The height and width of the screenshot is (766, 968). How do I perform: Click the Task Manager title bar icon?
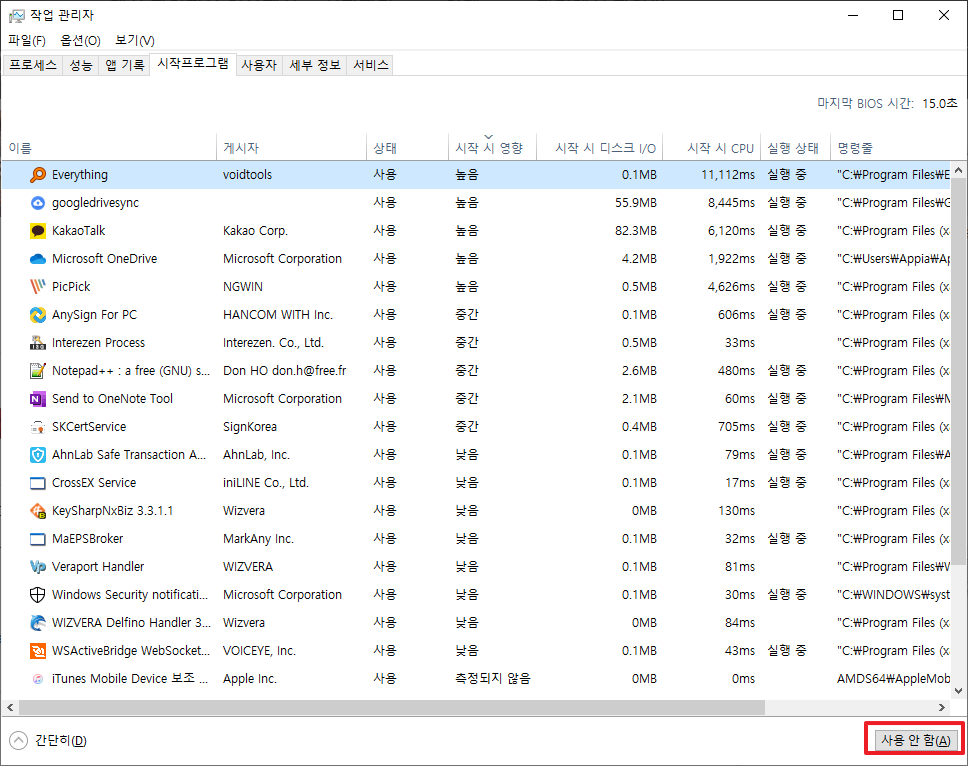click(17, 15)
